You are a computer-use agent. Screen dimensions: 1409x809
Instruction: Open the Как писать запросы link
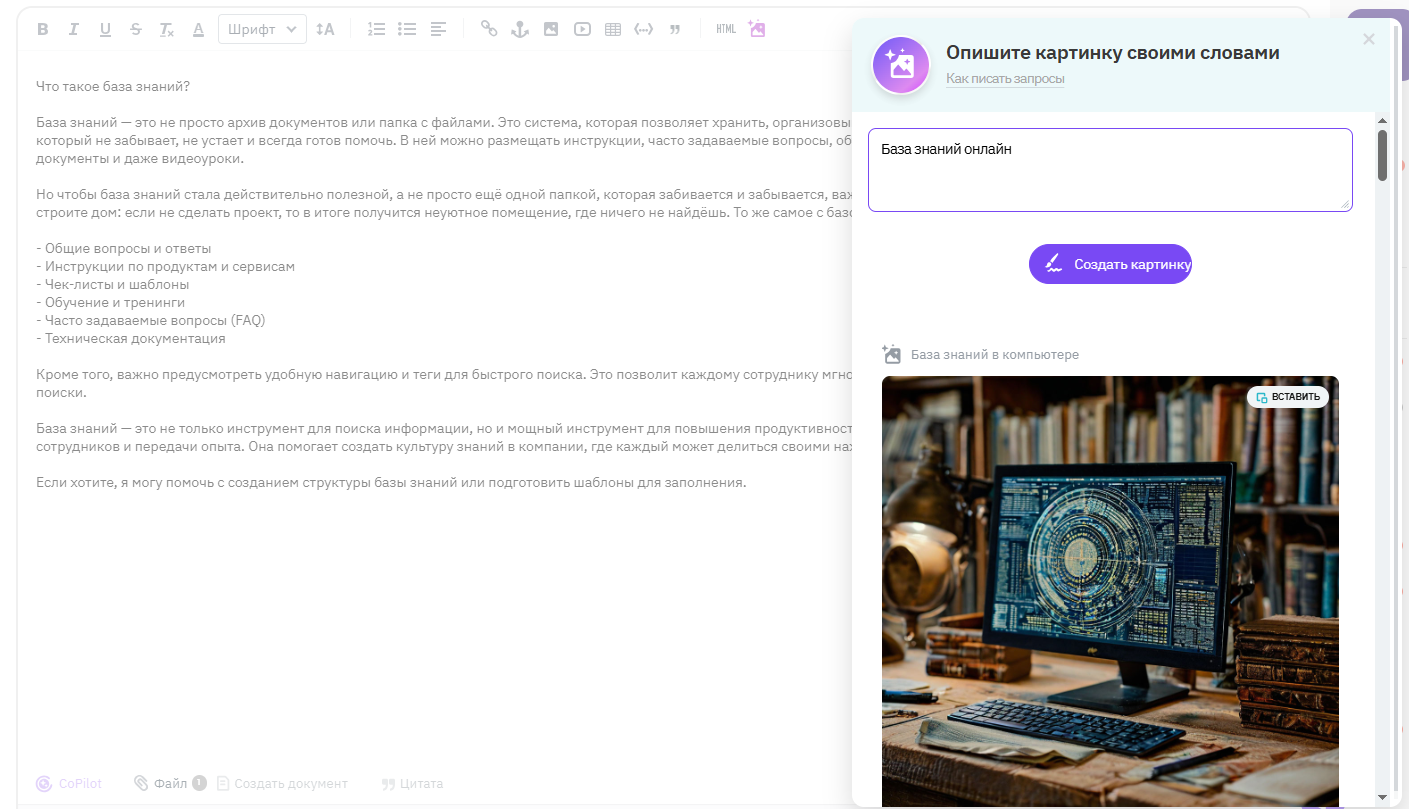(x=1005, y=79)
